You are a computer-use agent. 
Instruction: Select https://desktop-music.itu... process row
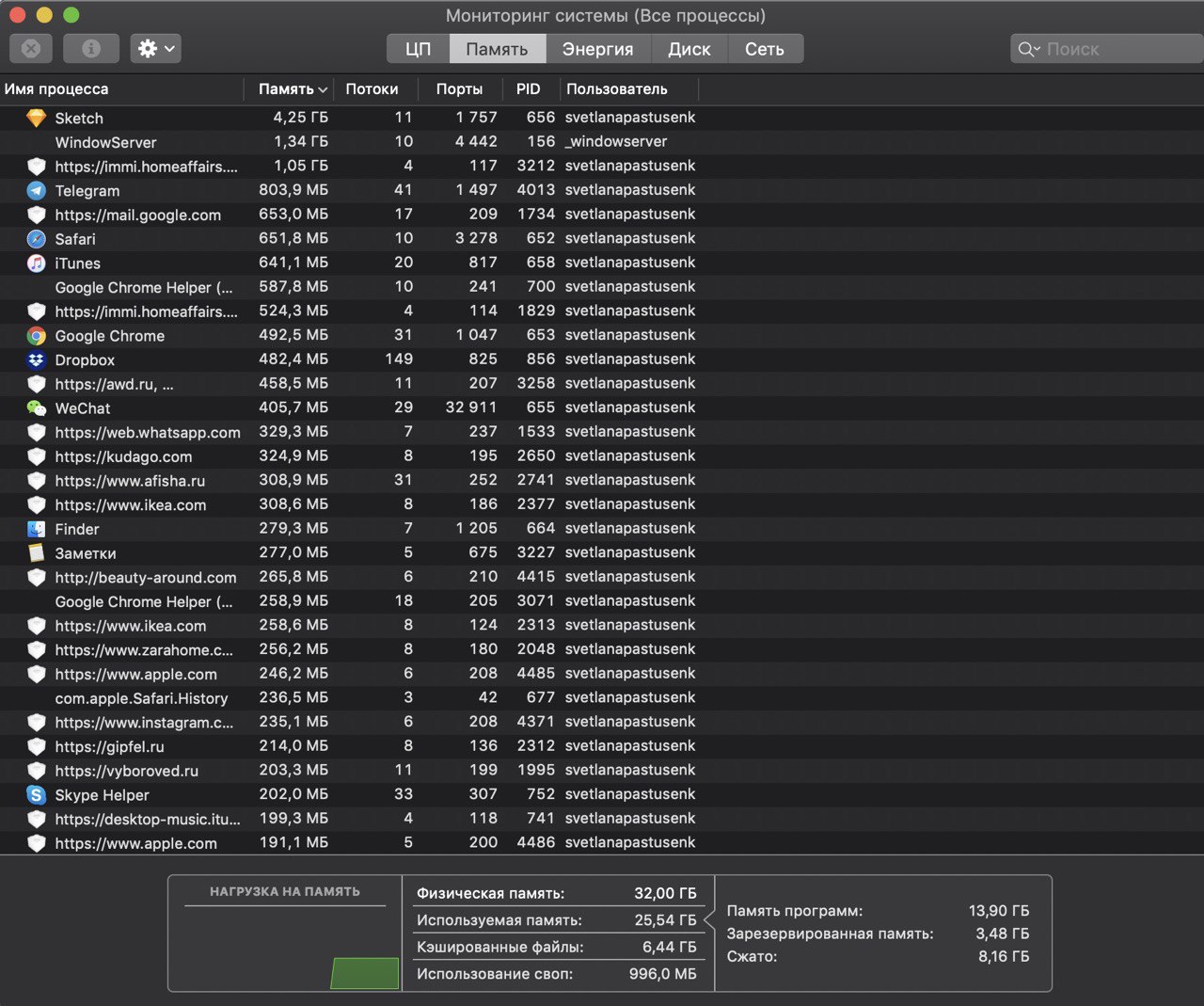[602, 819]
